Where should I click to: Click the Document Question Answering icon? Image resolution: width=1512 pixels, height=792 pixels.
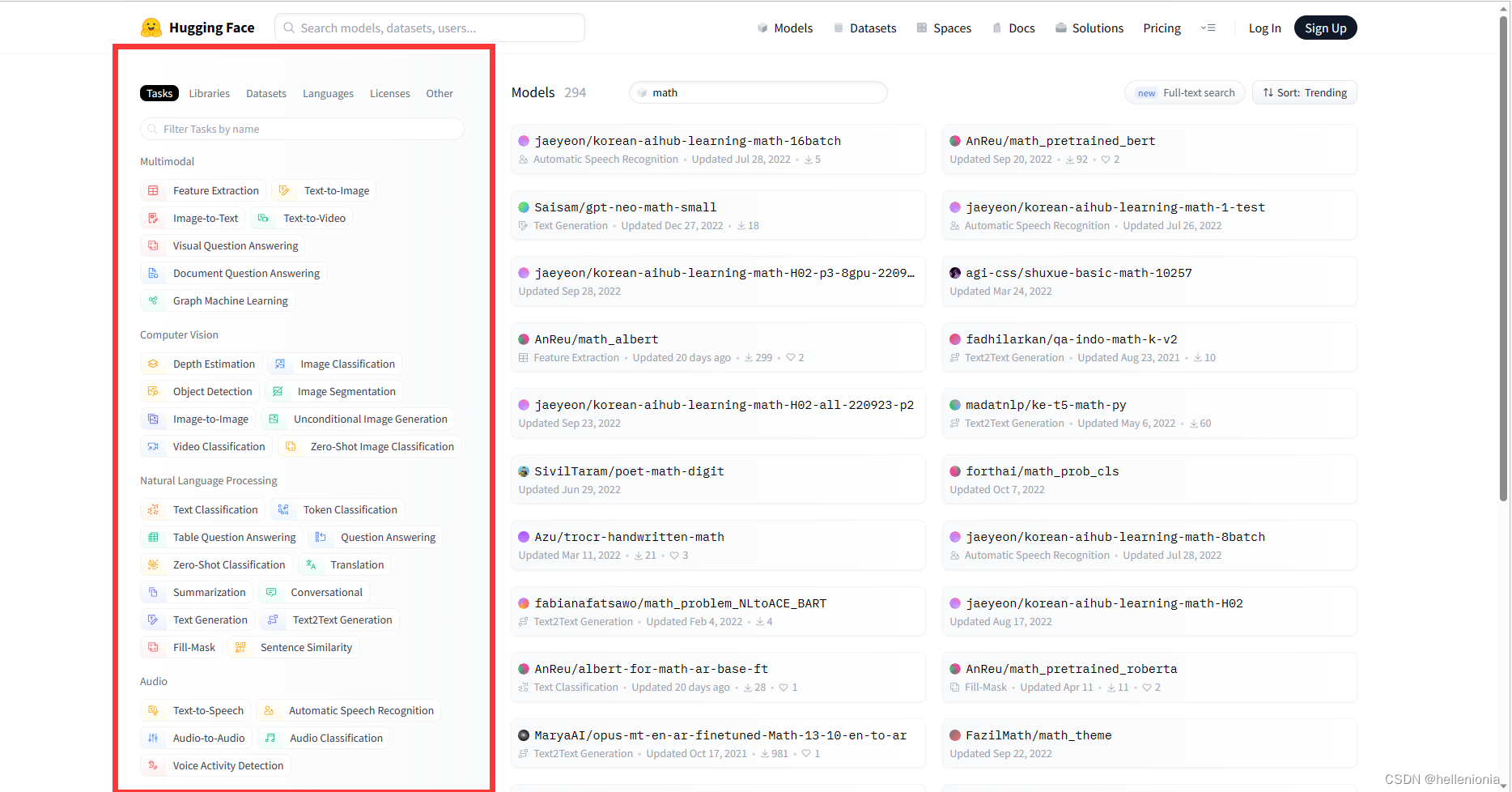click(x=153, y=274)
